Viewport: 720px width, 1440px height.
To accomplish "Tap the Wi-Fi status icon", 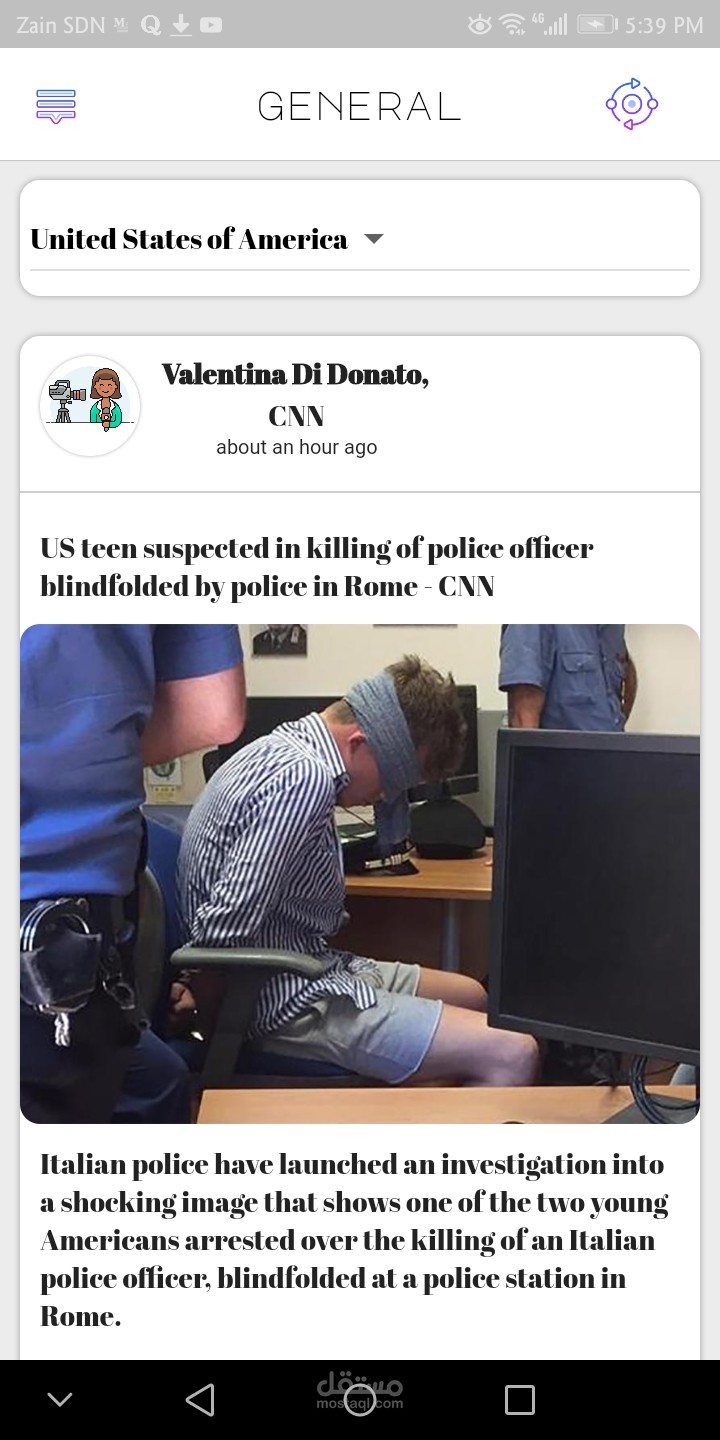I will 512,25.
